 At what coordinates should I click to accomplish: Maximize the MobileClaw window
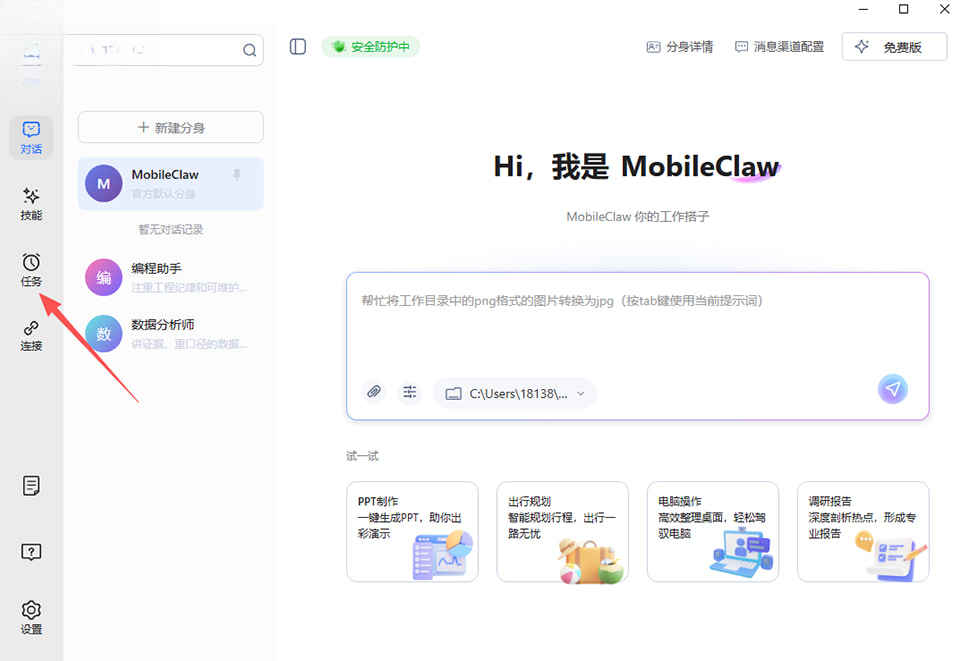pyautogui.click(x=904, y=9)
